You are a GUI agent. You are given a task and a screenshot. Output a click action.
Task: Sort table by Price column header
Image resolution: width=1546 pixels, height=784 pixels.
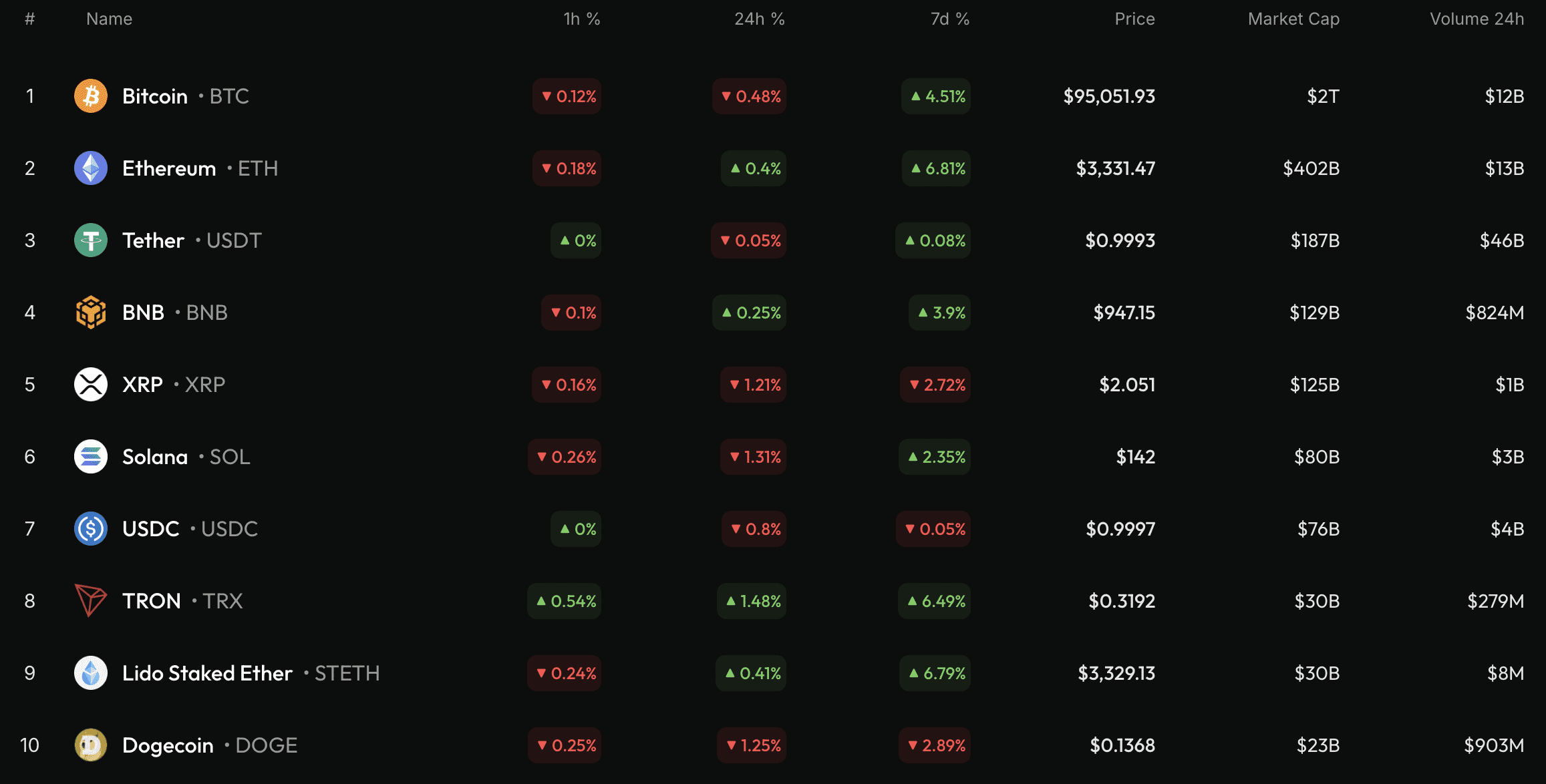pos(1134,19)
